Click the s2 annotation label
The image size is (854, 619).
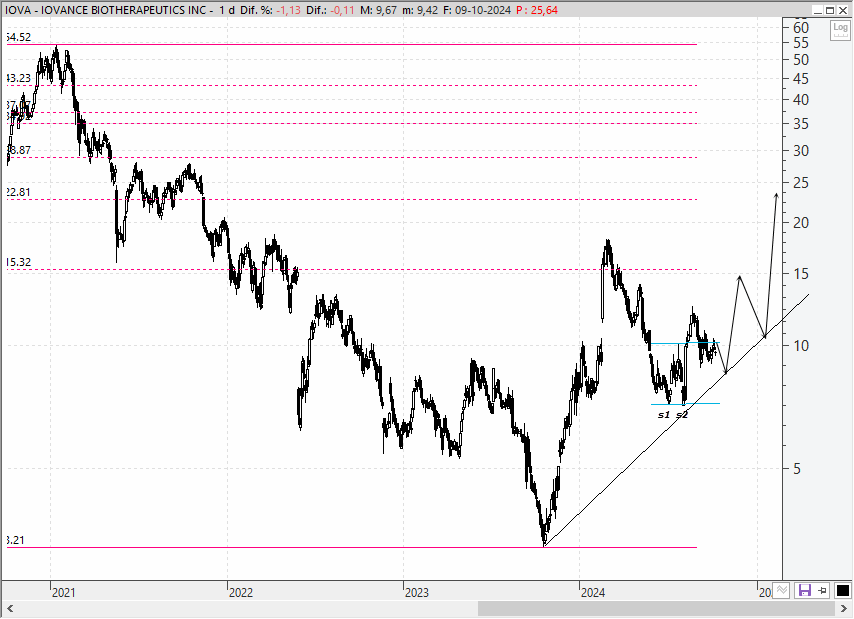(682, 415)
